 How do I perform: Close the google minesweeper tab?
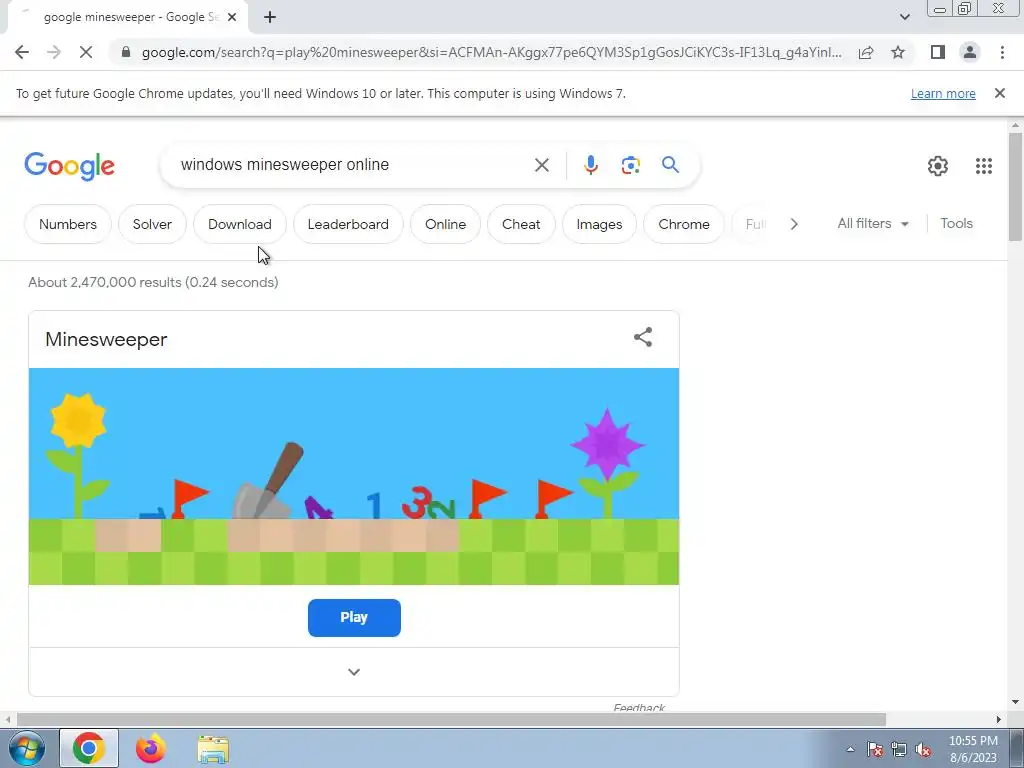(x=232, y=18)
